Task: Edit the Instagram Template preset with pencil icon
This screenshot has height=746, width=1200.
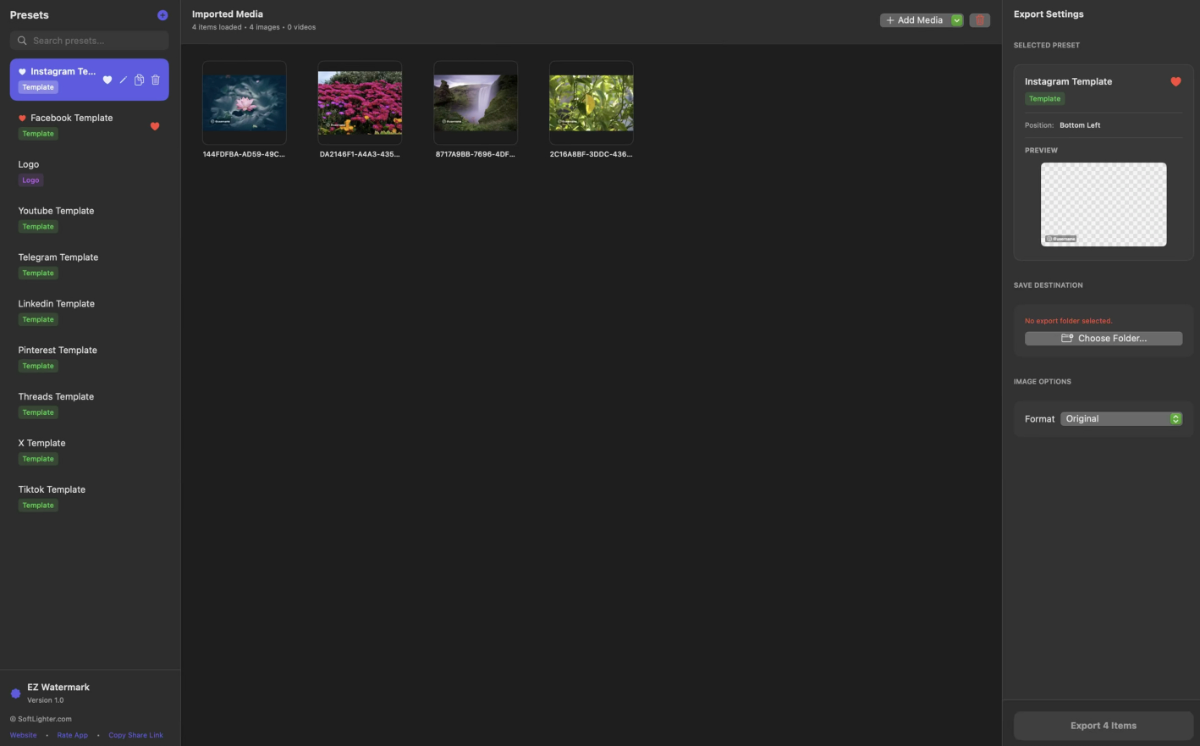Action: 123,80
